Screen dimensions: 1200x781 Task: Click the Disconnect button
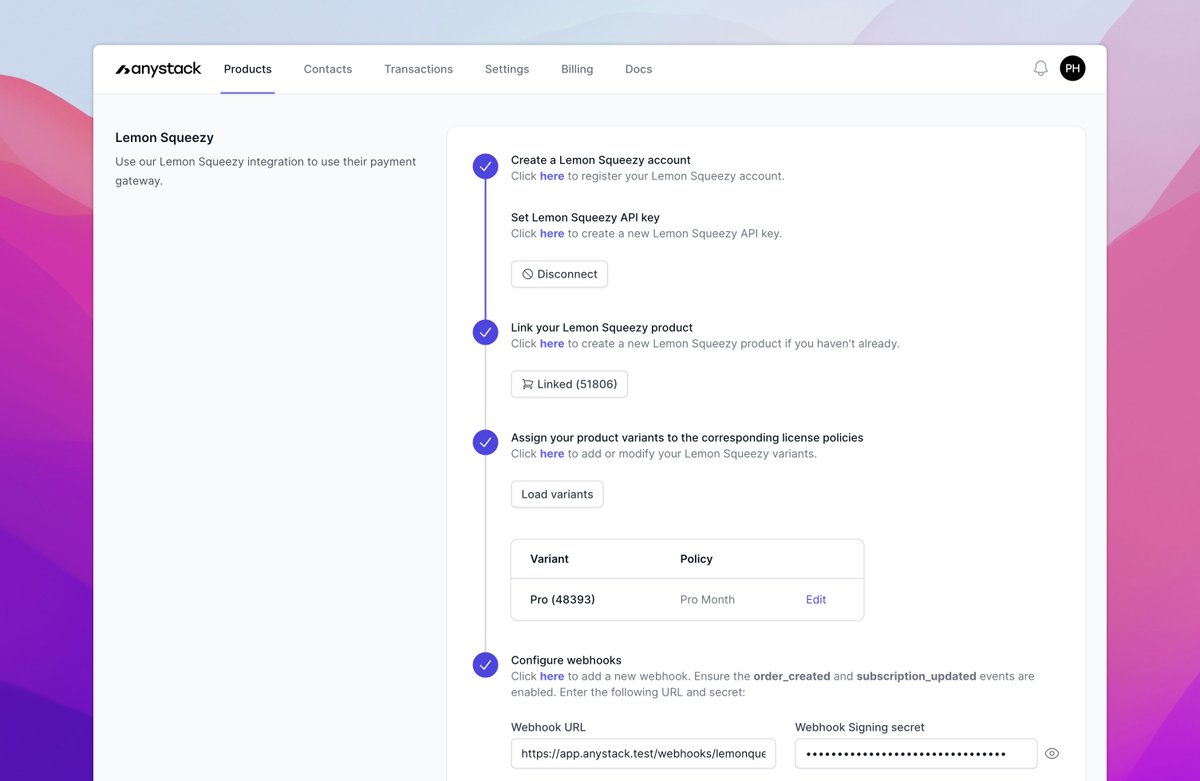(559, 274)
